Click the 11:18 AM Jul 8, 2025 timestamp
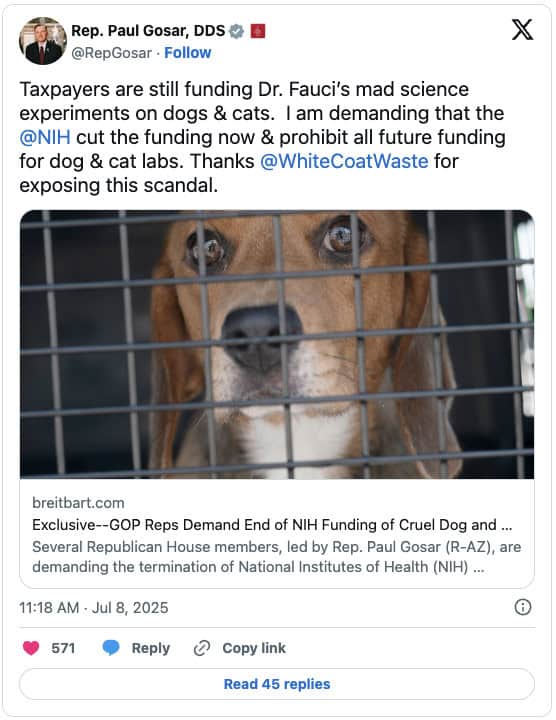Viewport: 556px width, 720px height. (94, 608)
